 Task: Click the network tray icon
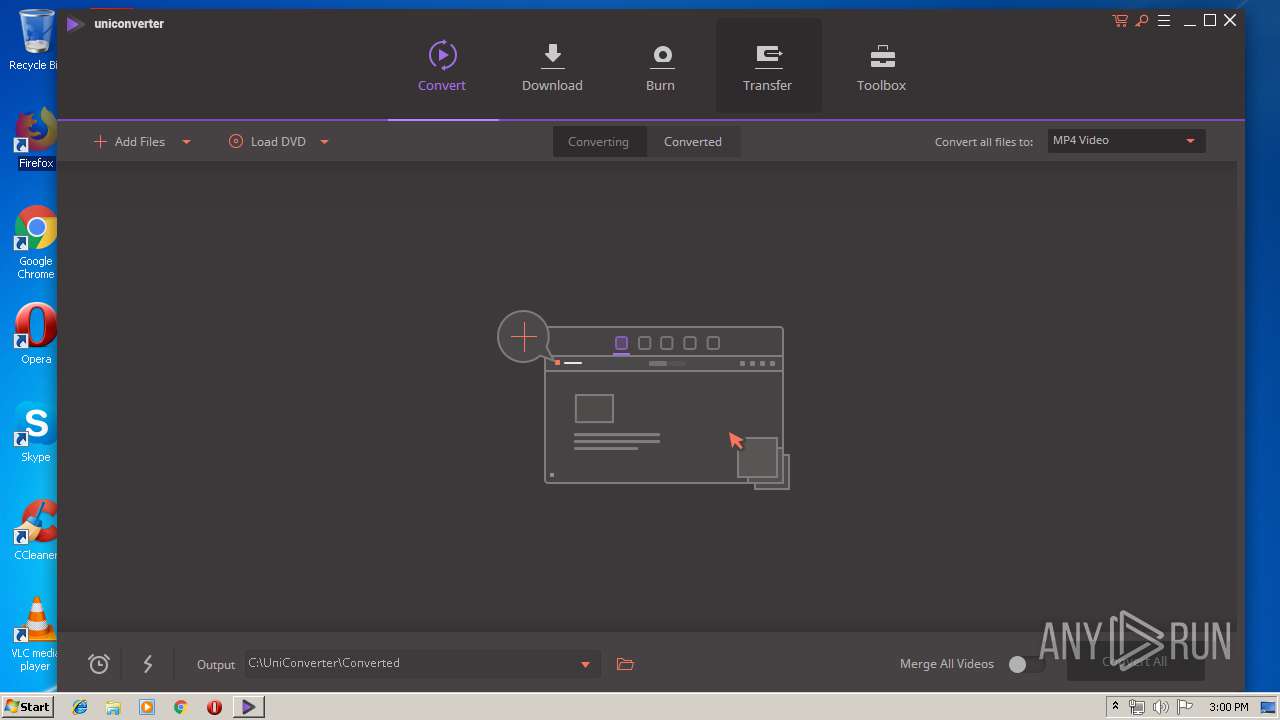point(1137,707)
